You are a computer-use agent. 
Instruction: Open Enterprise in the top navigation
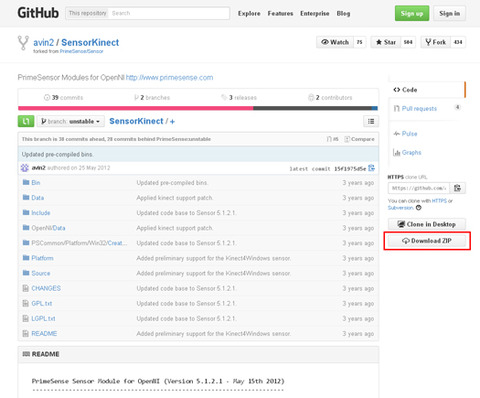(x=315, y=14)
